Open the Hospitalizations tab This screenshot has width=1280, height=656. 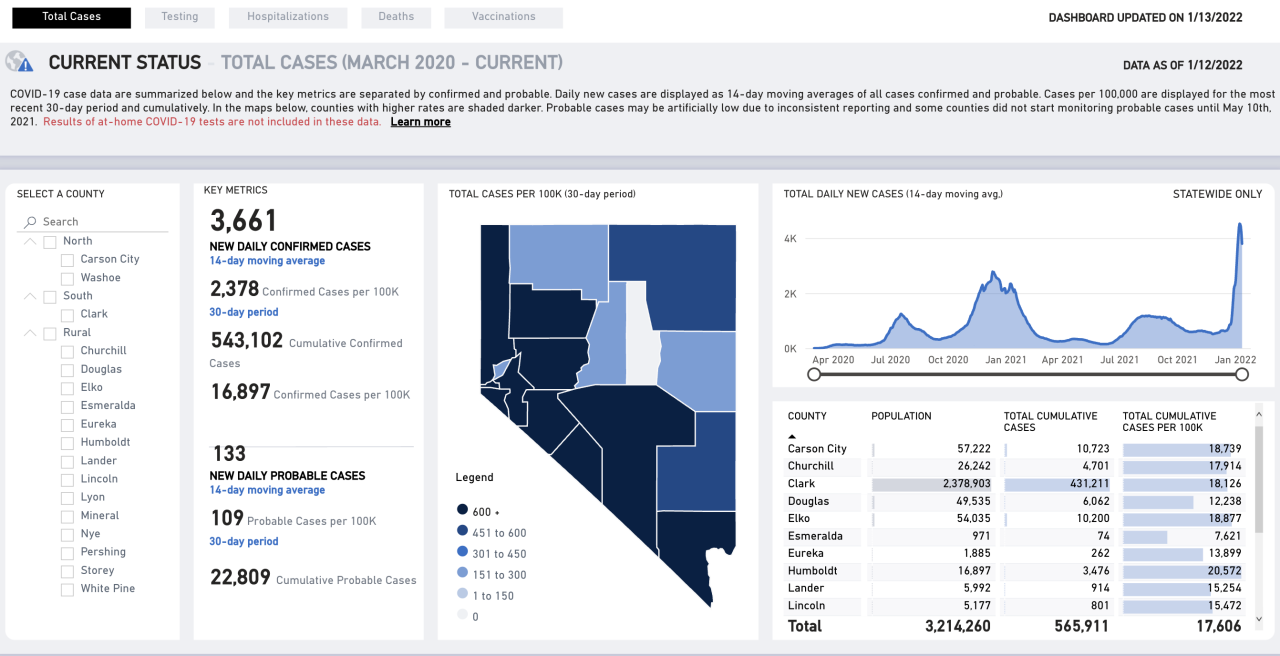point(288,17)
